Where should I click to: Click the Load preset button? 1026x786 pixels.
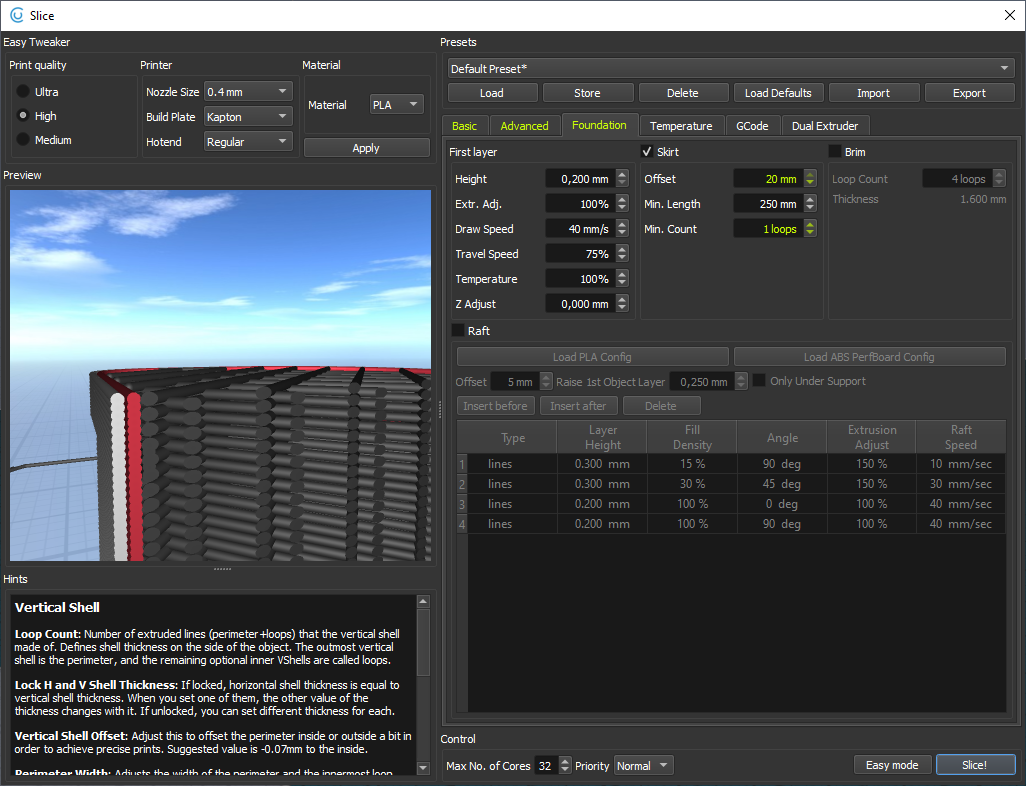tap(492, 93)
